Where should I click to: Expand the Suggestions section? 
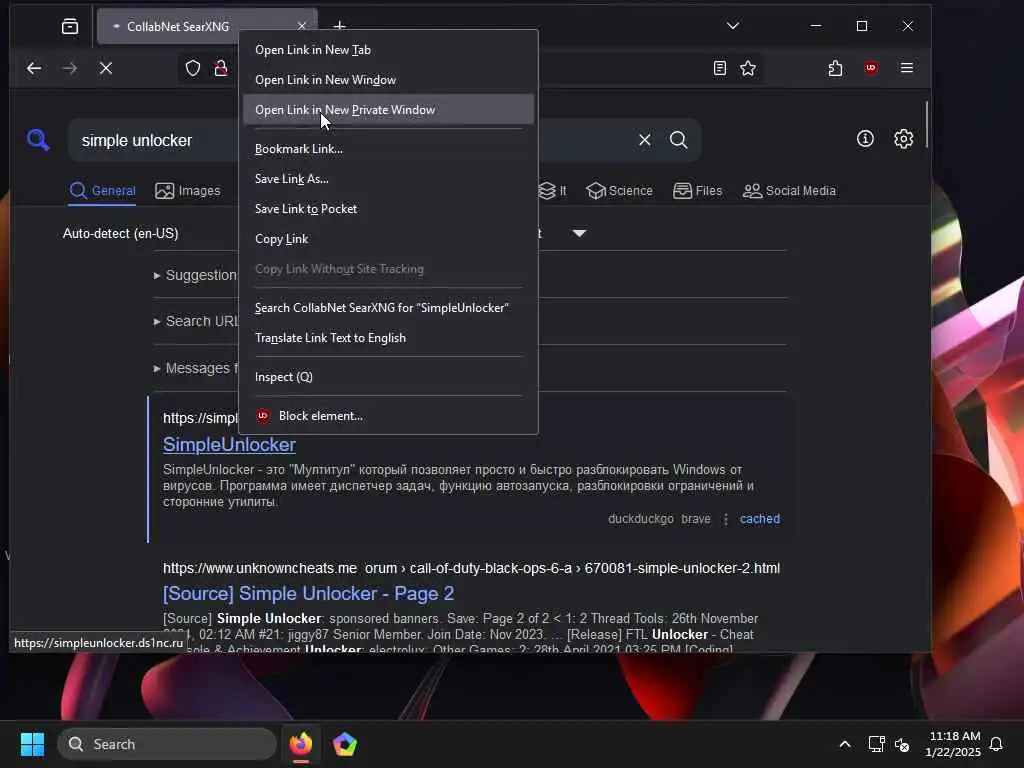(x=196, y=275)
